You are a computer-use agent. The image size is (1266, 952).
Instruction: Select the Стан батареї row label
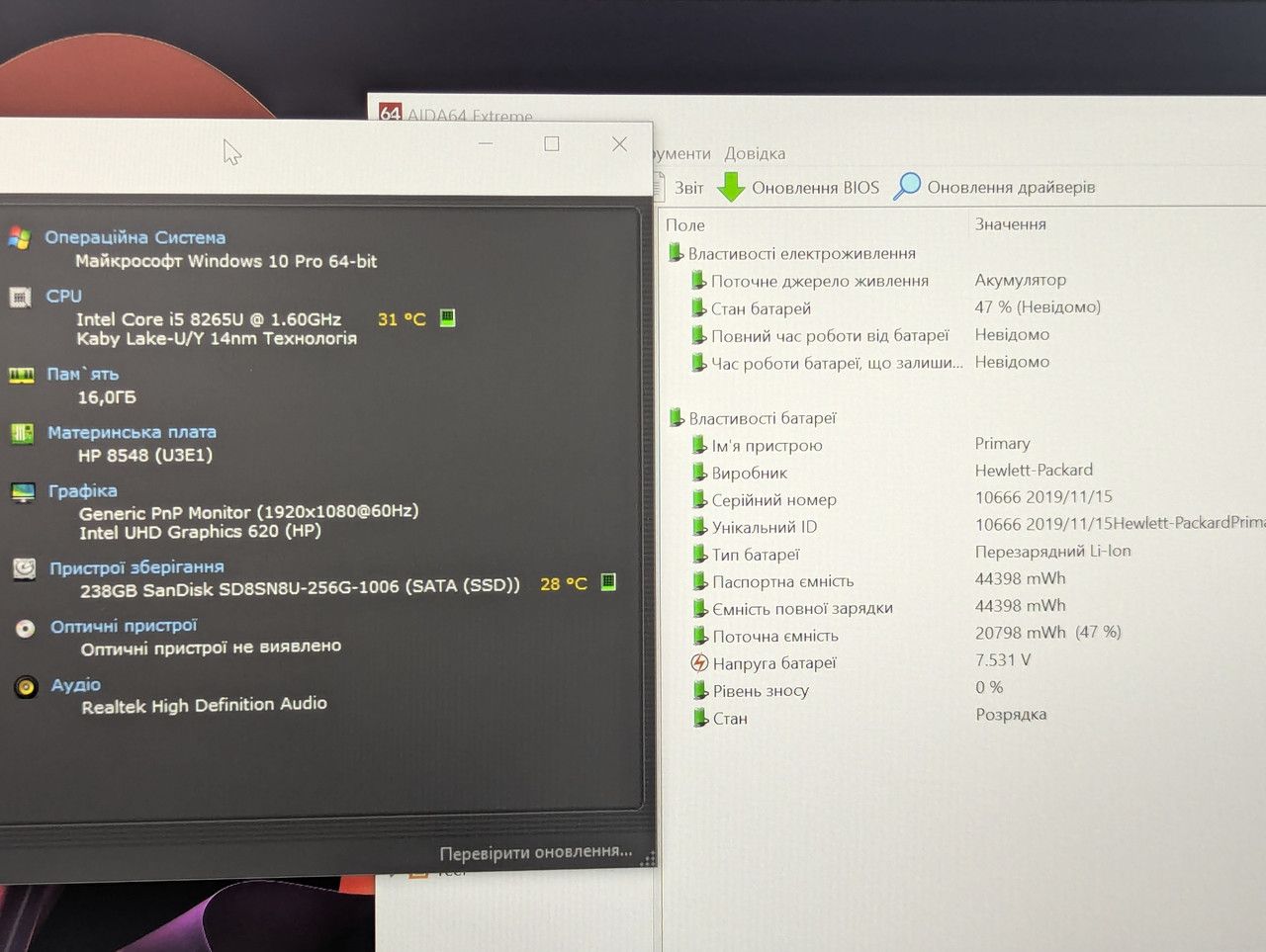point(761,308)
